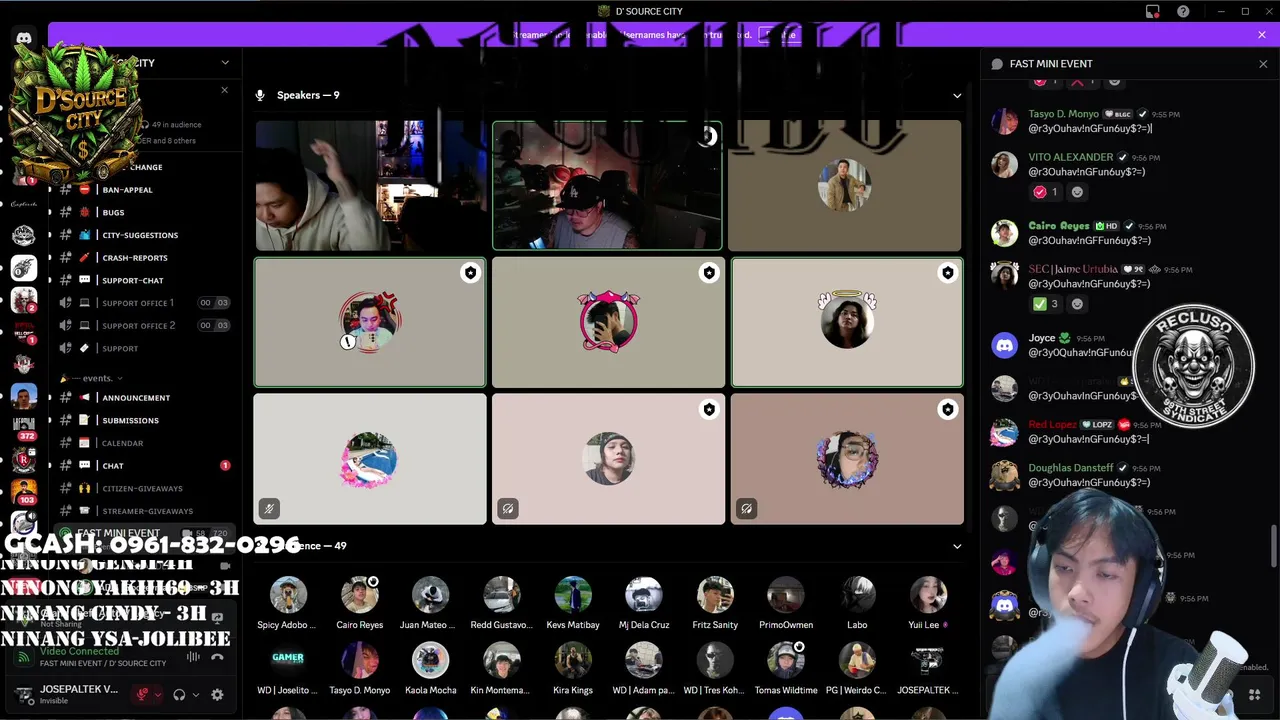Screen dimensions: 1280x720
Task: Open the apps grid icon in chat
Action: (x=1254, y=694)
